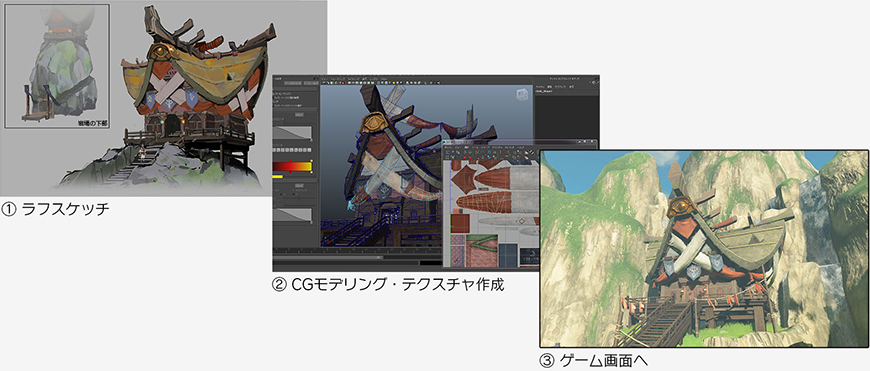
Task: Select the yellow color marker on the gradient ramp
Action: pos(311,161)
